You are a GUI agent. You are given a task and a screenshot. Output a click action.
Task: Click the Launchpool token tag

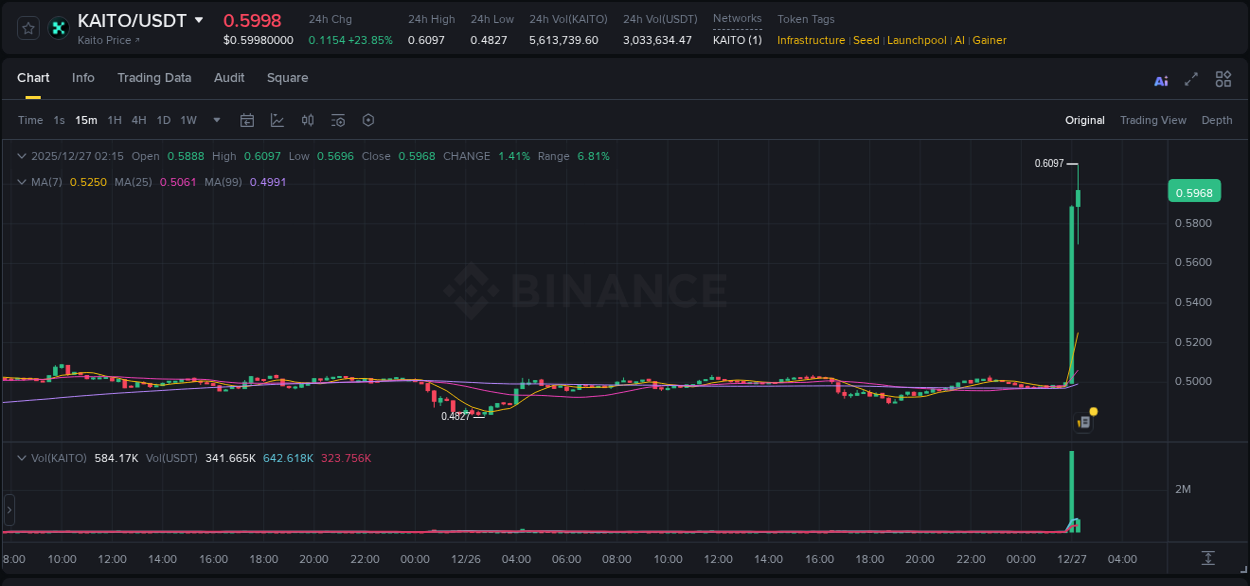[x=916, y=40]
